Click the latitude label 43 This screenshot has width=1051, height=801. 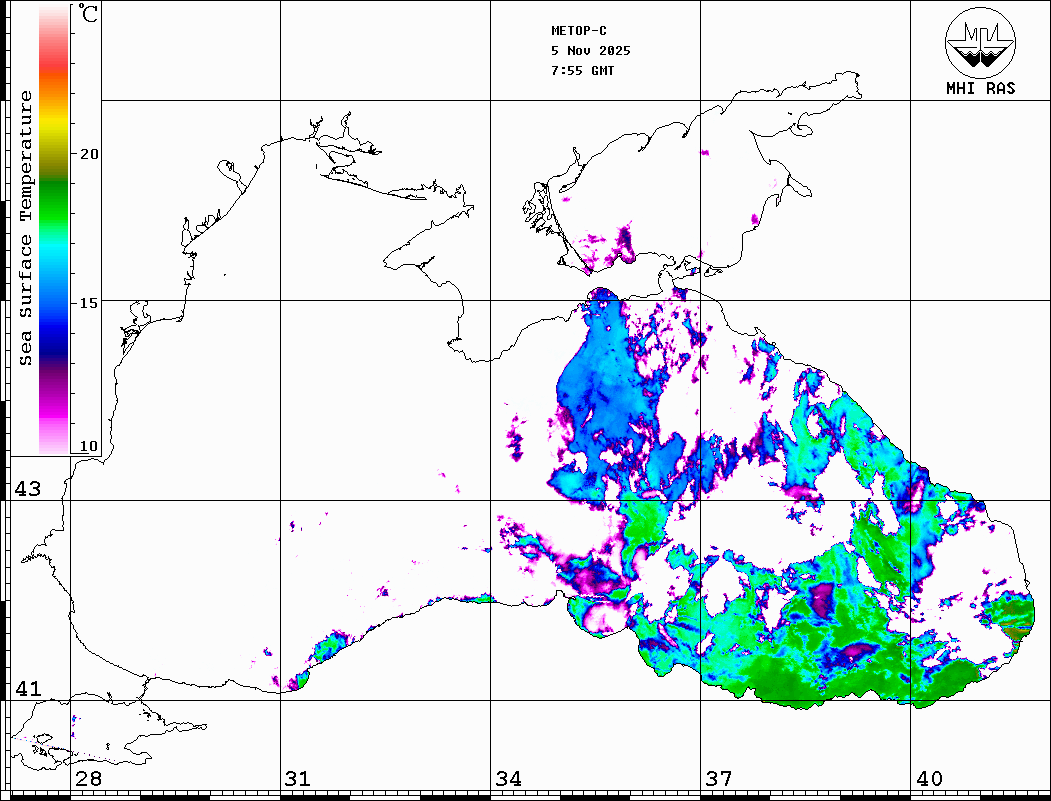[27, 489]
